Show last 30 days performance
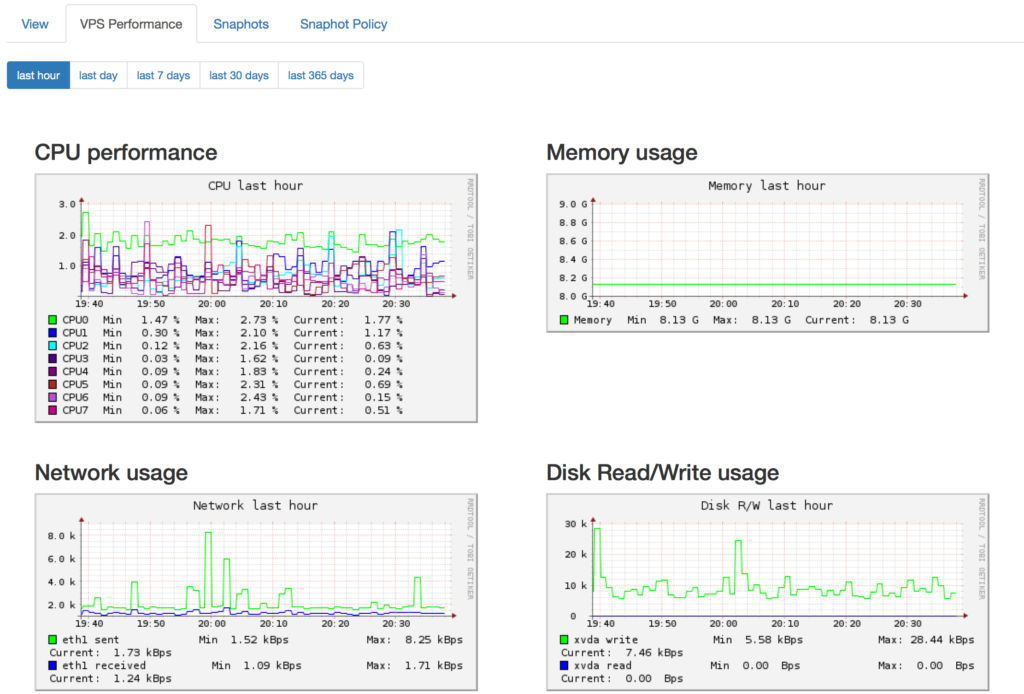This screenshot has height=694, width=1024. point(239,75)
